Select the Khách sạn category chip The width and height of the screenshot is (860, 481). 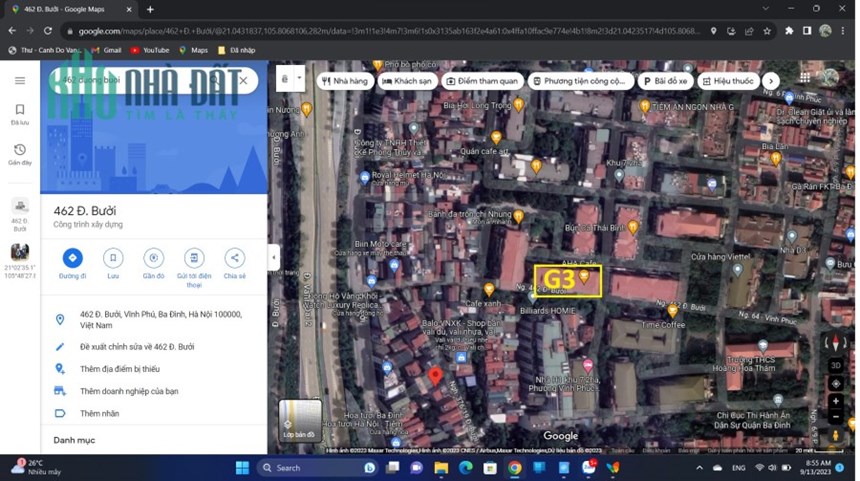point(407,81)
